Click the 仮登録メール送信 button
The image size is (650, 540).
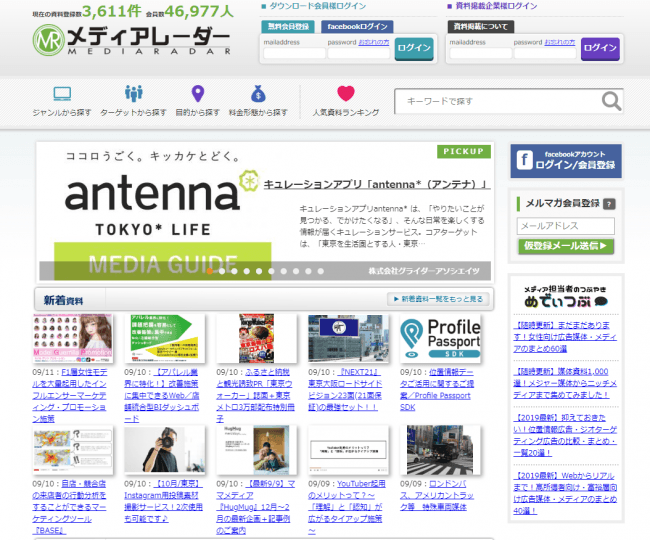(565, 246)
